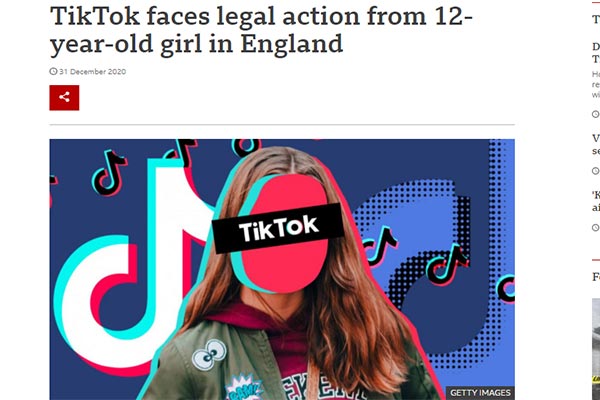Open the sidebar story starting with 'K
600x400 pixels.
click(596, 201)
